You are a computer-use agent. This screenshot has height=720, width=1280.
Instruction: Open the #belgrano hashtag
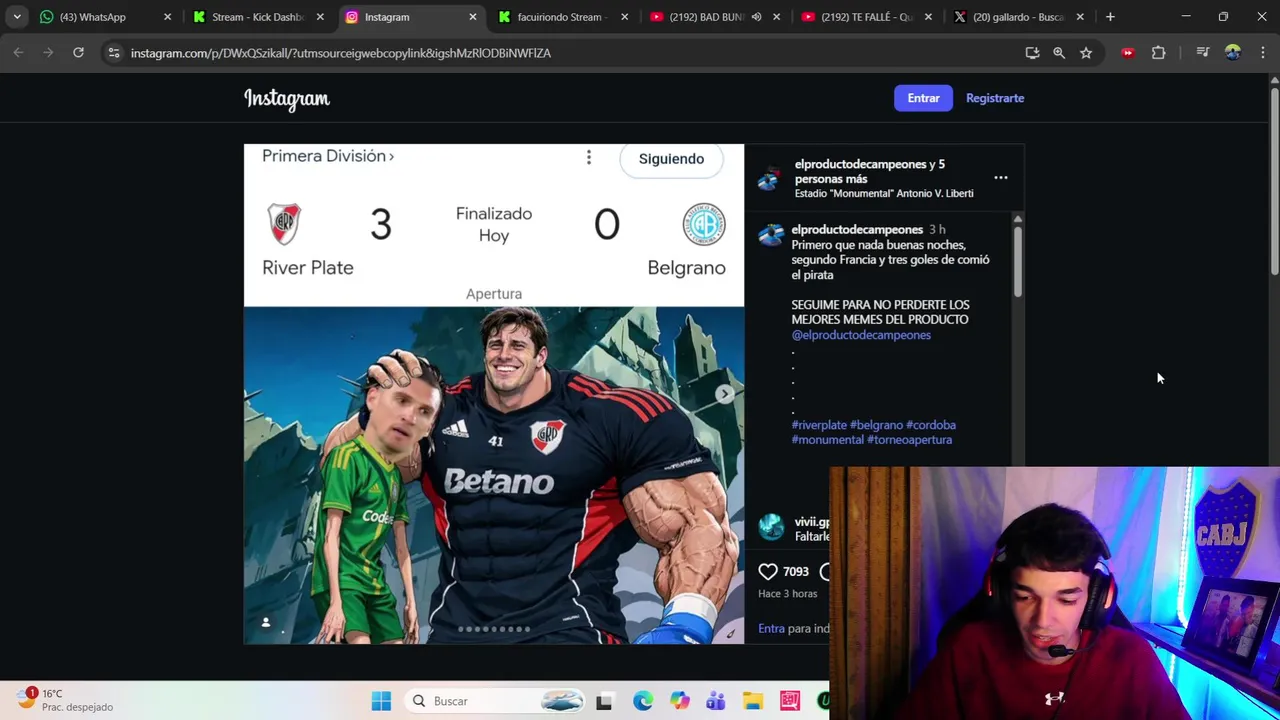(876, 425)
